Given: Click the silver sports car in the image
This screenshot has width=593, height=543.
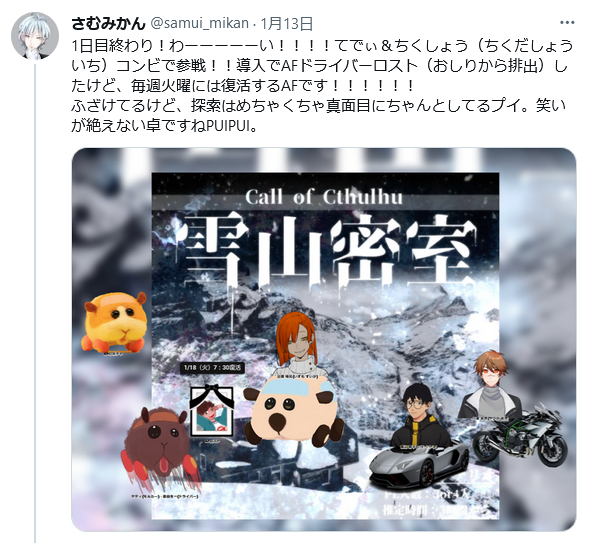Looking at the screenshot, I should pos(419,464).
